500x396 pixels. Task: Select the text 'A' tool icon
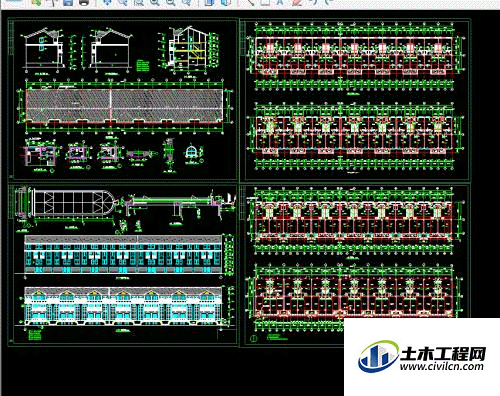(280, 2)
